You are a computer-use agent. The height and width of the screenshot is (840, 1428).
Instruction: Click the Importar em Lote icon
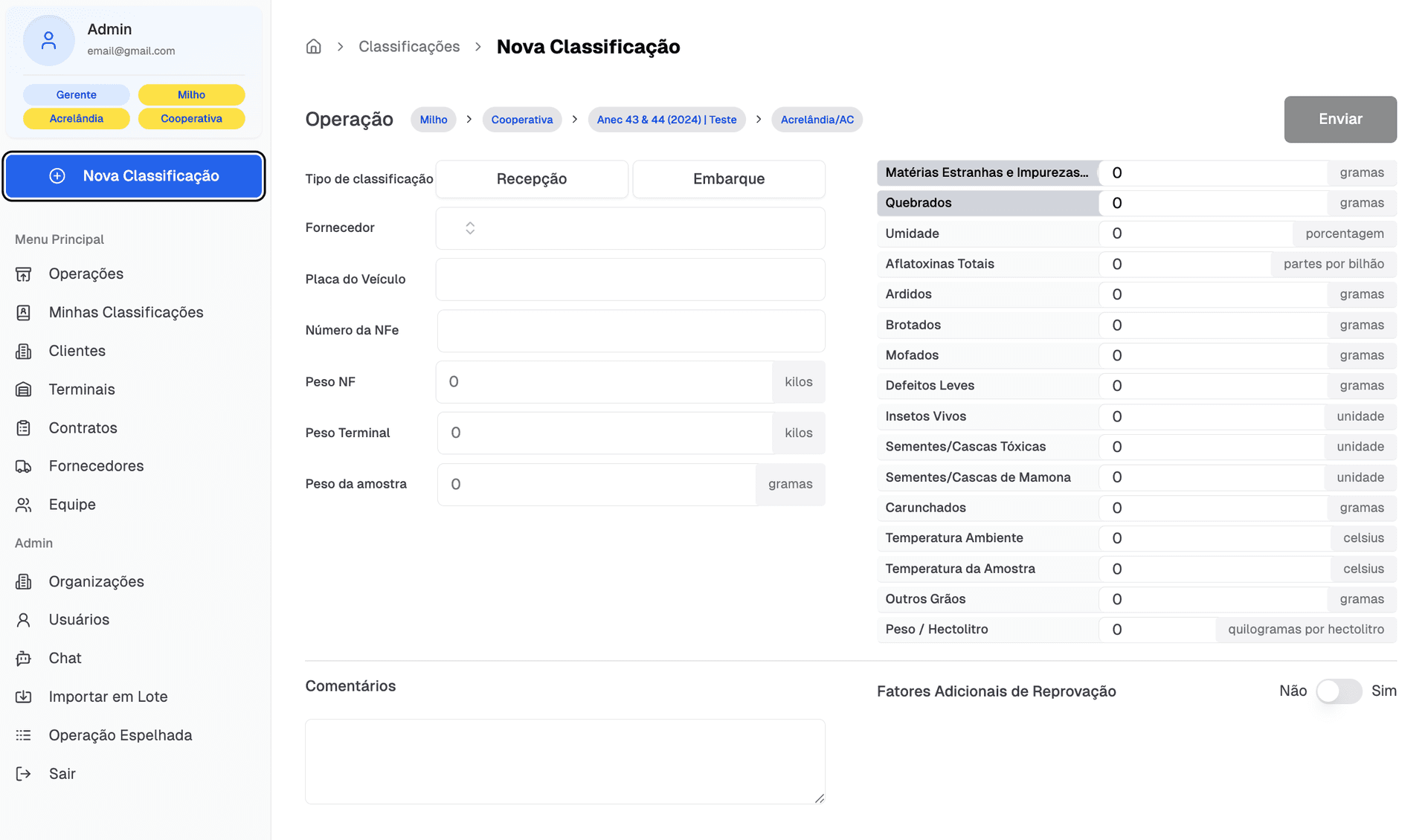click(x=24, y=697)
